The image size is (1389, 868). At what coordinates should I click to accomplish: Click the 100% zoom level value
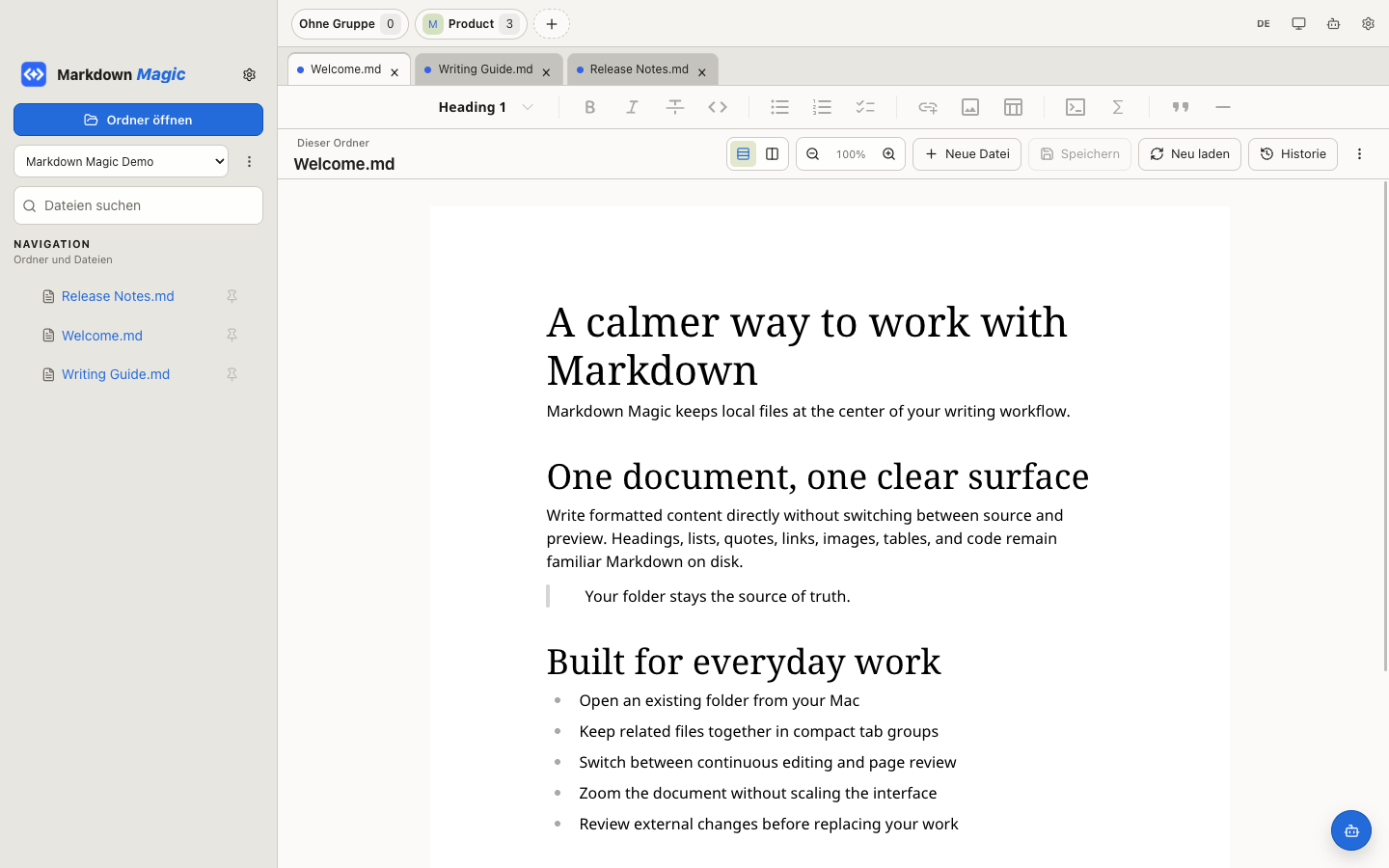coord(851,154)
